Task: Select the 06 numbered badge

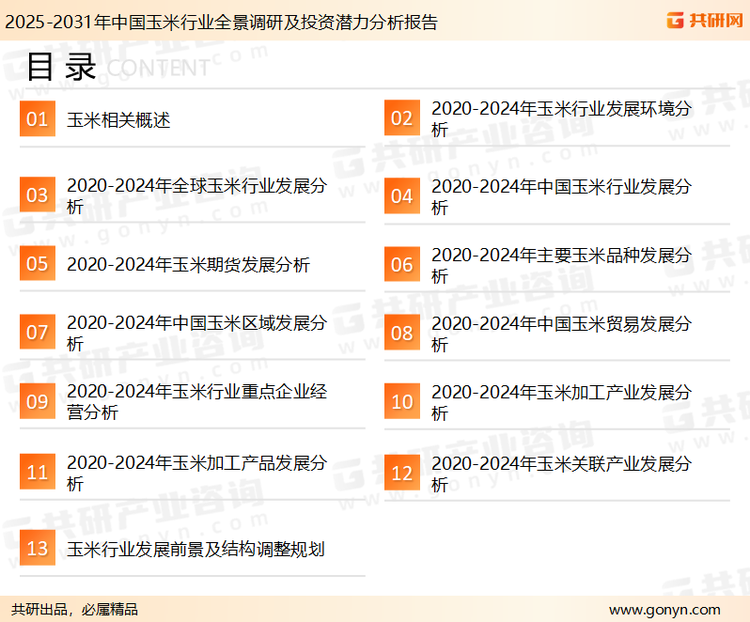Action: 401,265
